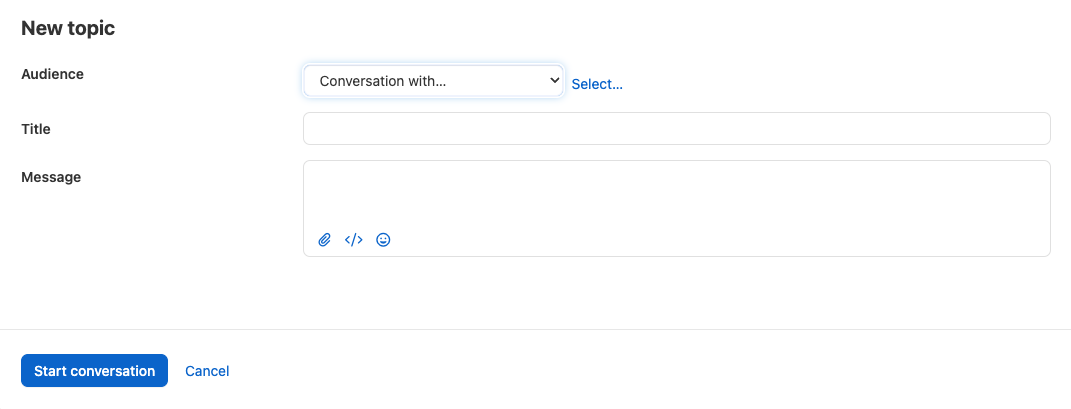Select the 'New topic' heading text
The image size is (1071, 409).
click(x=68, y=28)
